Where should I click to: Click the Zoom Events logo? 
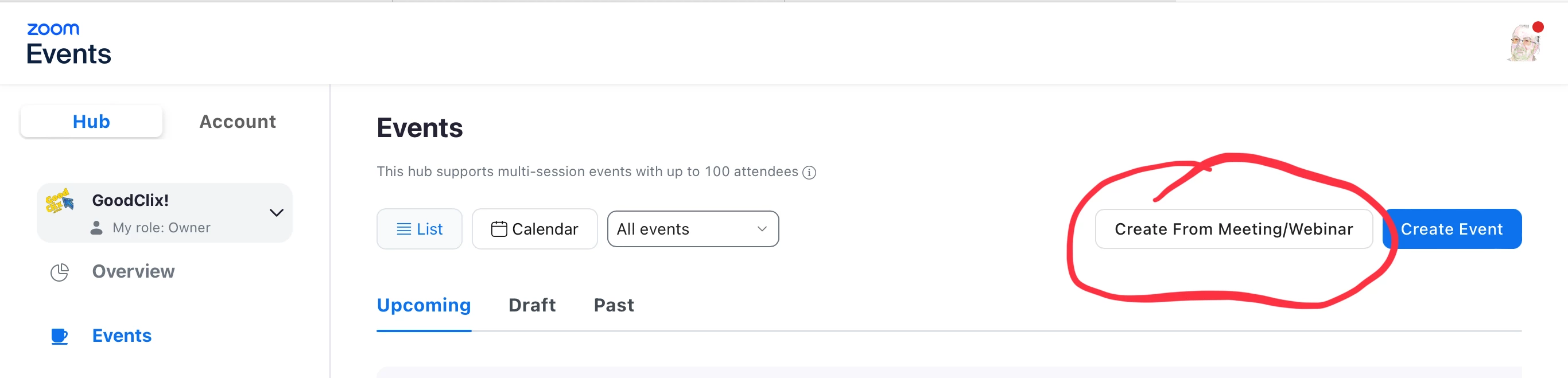click(x=68, y=44)
